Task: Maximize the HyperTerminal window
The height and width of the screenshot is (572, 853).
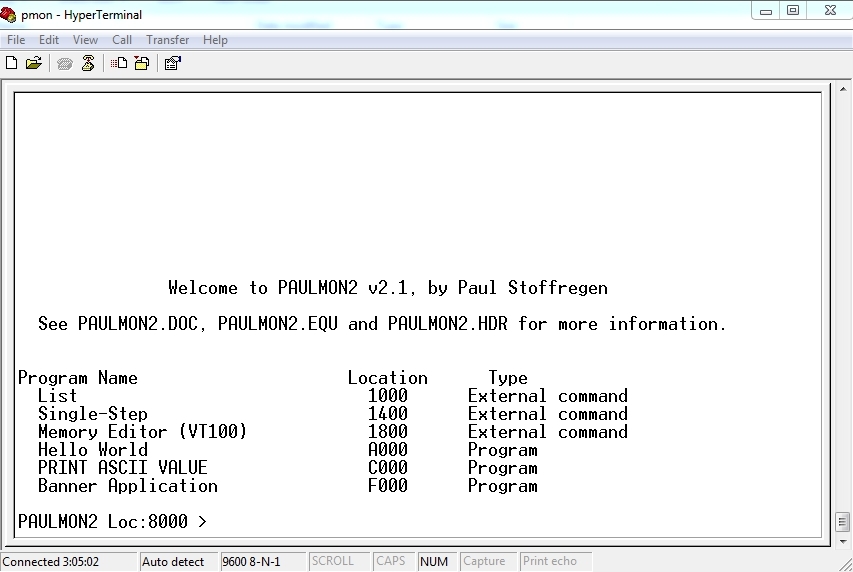Action: (793, 11)
